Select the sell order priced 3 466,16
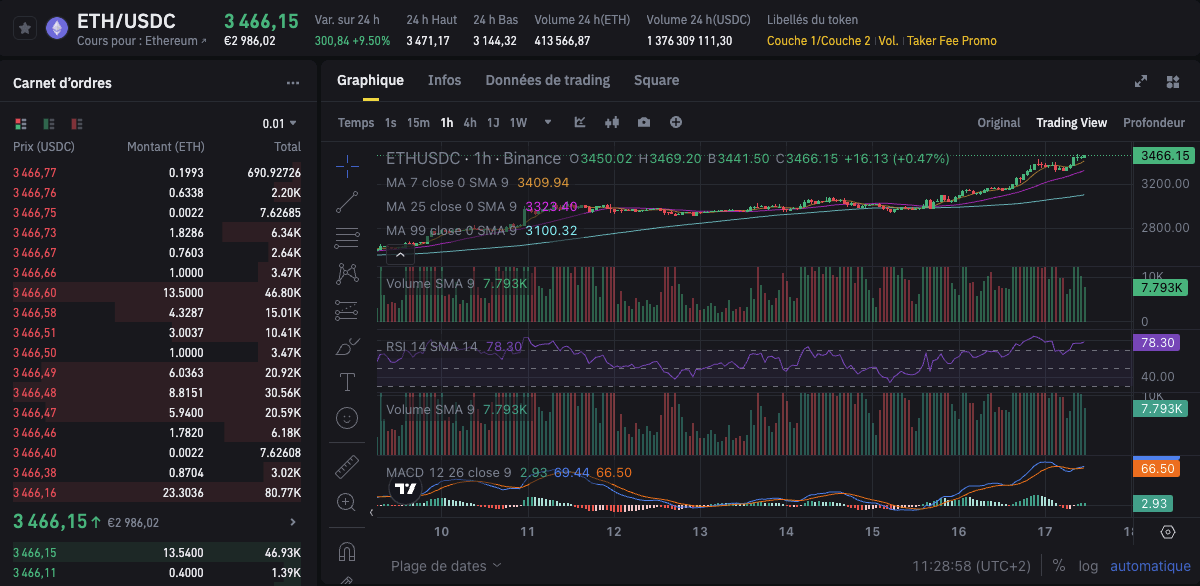1200x586 pixels. pos(157,493)
